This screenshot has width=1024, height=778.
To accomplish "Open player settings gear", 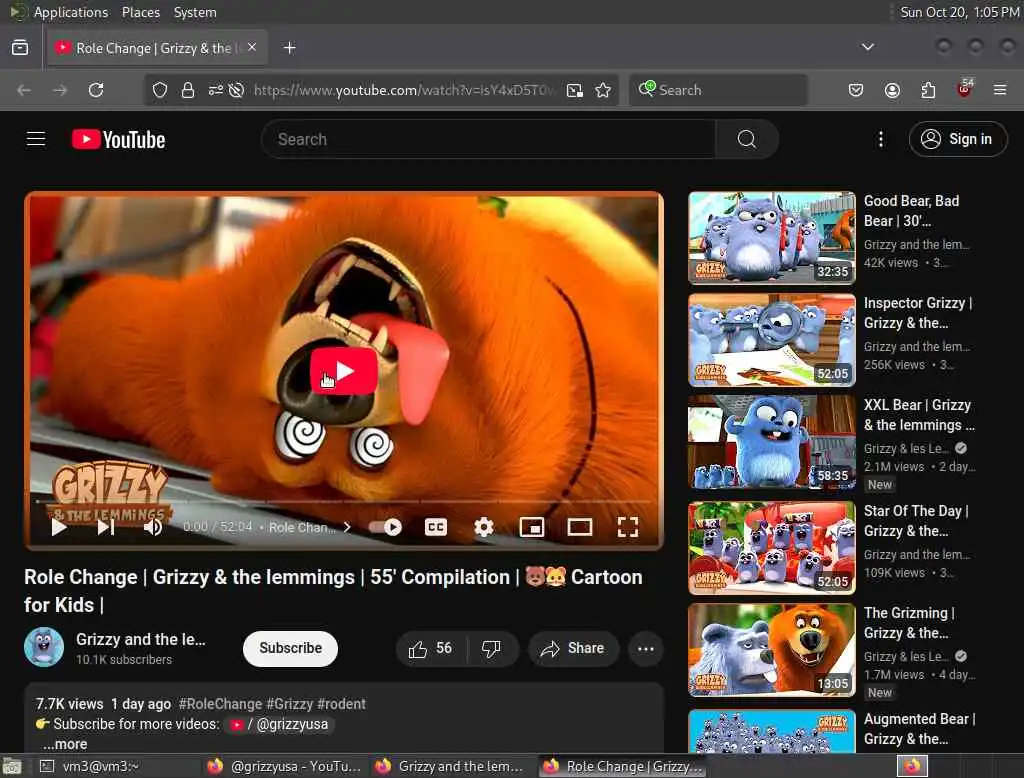I will coord(483,527).
